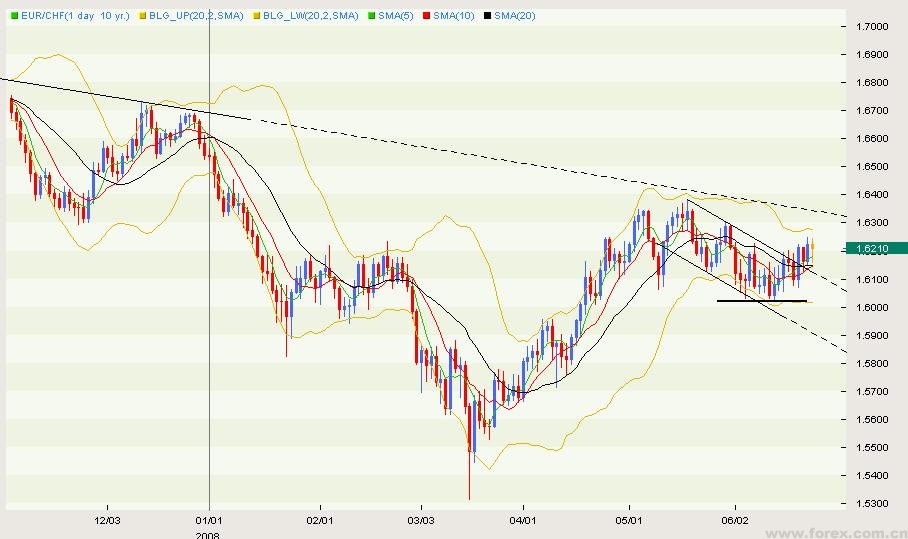Select the SMA(10) legend text
Screen dimensions: 908x539
[452, 16]
